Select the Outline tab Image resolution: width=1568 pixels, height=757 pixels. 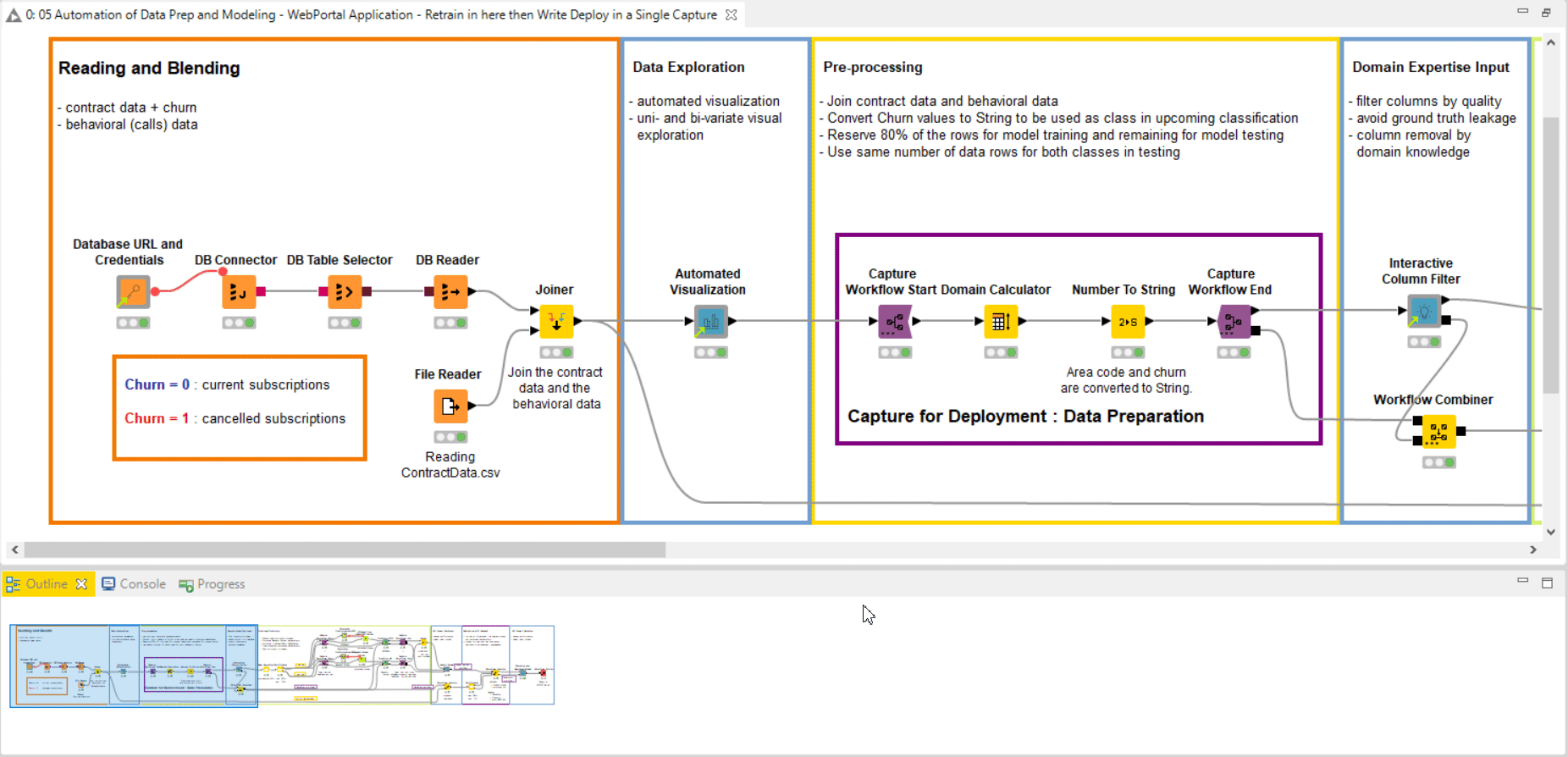click(47, 584)
